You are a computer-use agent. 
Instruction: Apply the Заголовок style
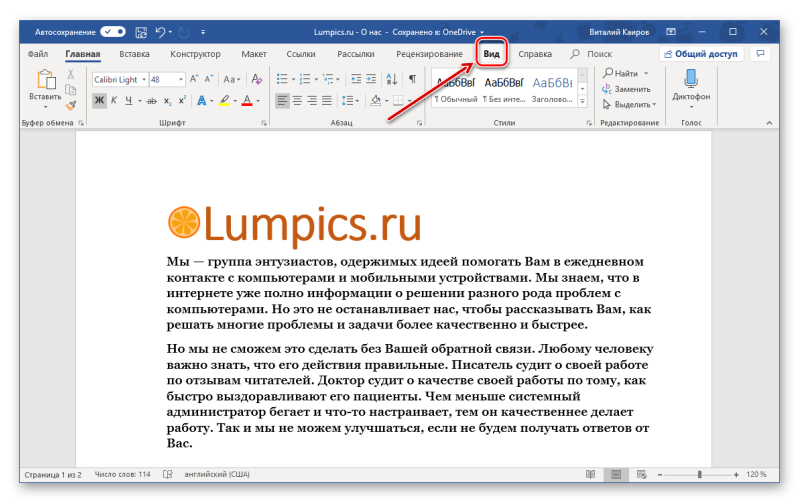tap(552, 90)
